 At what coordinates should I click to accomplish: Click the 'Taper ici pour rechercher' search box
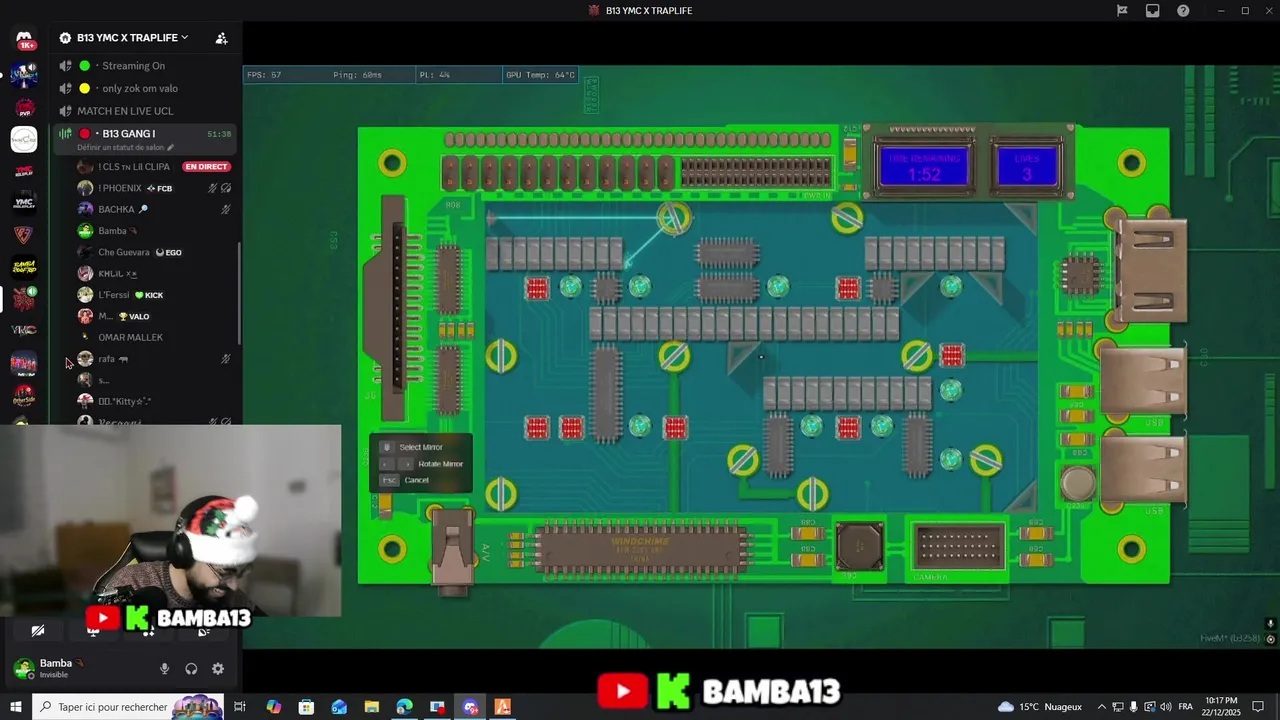(x=128, y=707)
